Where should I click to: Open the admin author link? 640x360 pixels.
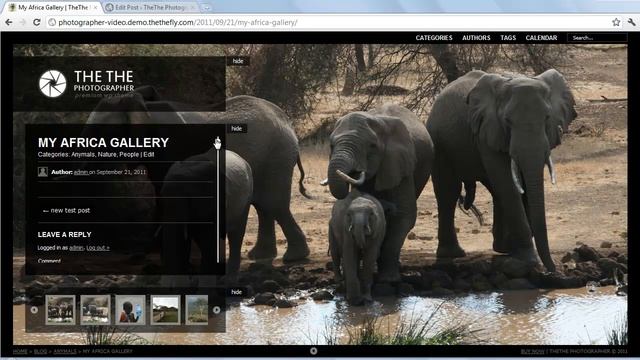pos(81,172)
